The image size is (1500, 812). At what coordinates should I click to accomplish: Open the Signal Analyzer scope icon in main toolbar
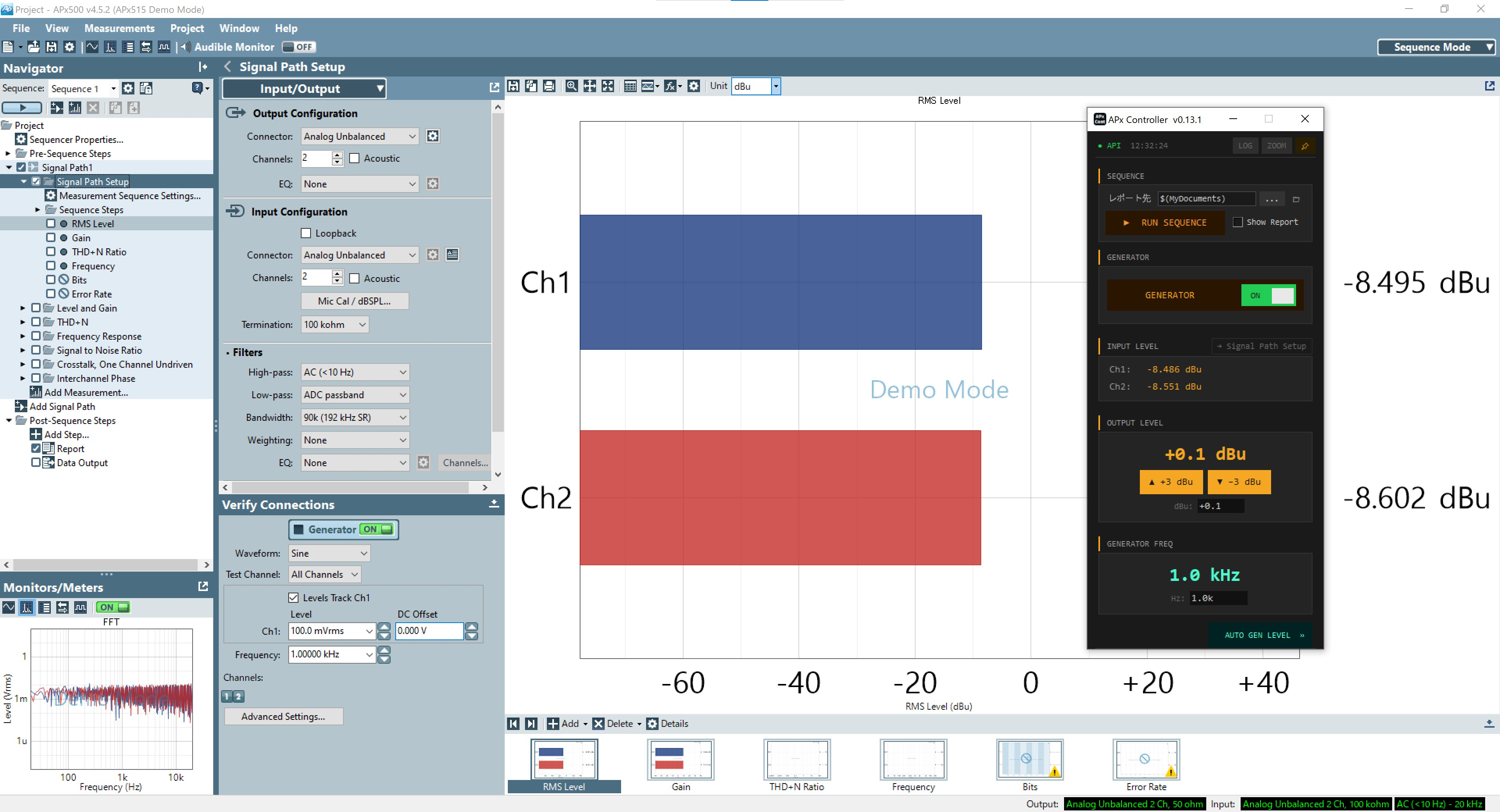[x=92, y=47]
